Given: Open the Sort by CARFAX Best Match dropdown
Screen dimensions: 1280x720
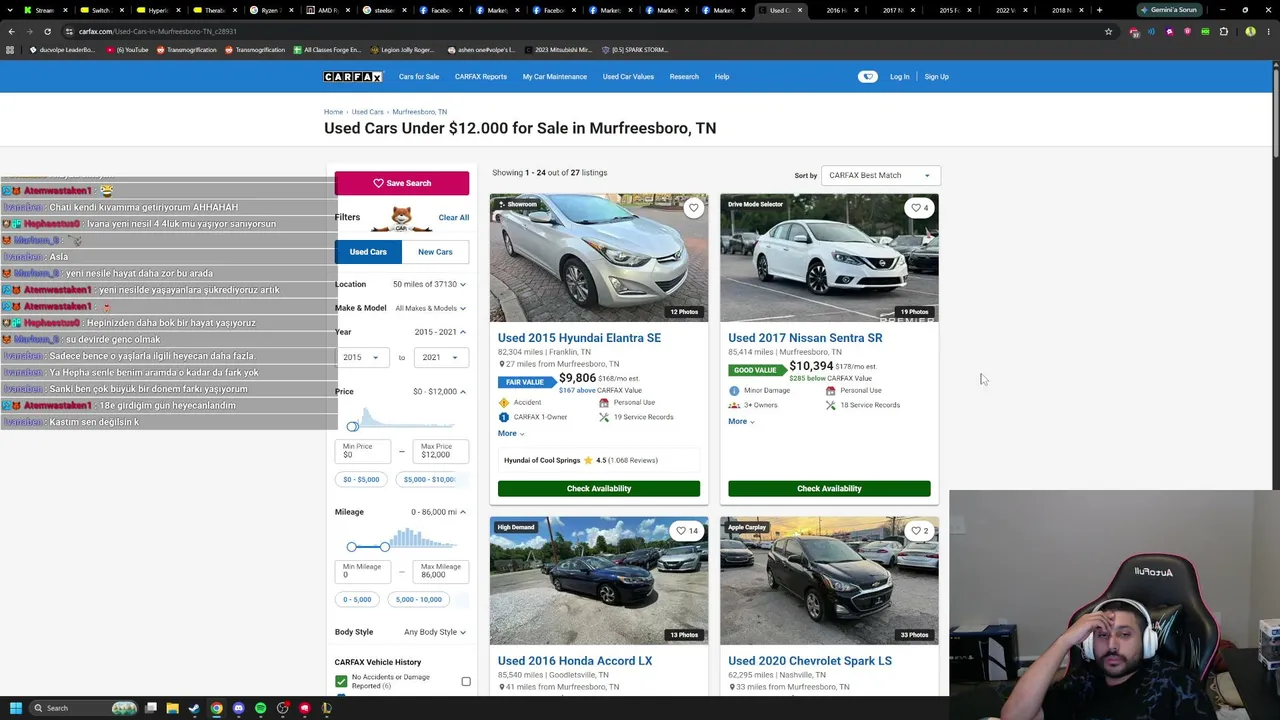Looking at the screenshot, I should click(x=880, y=175).
